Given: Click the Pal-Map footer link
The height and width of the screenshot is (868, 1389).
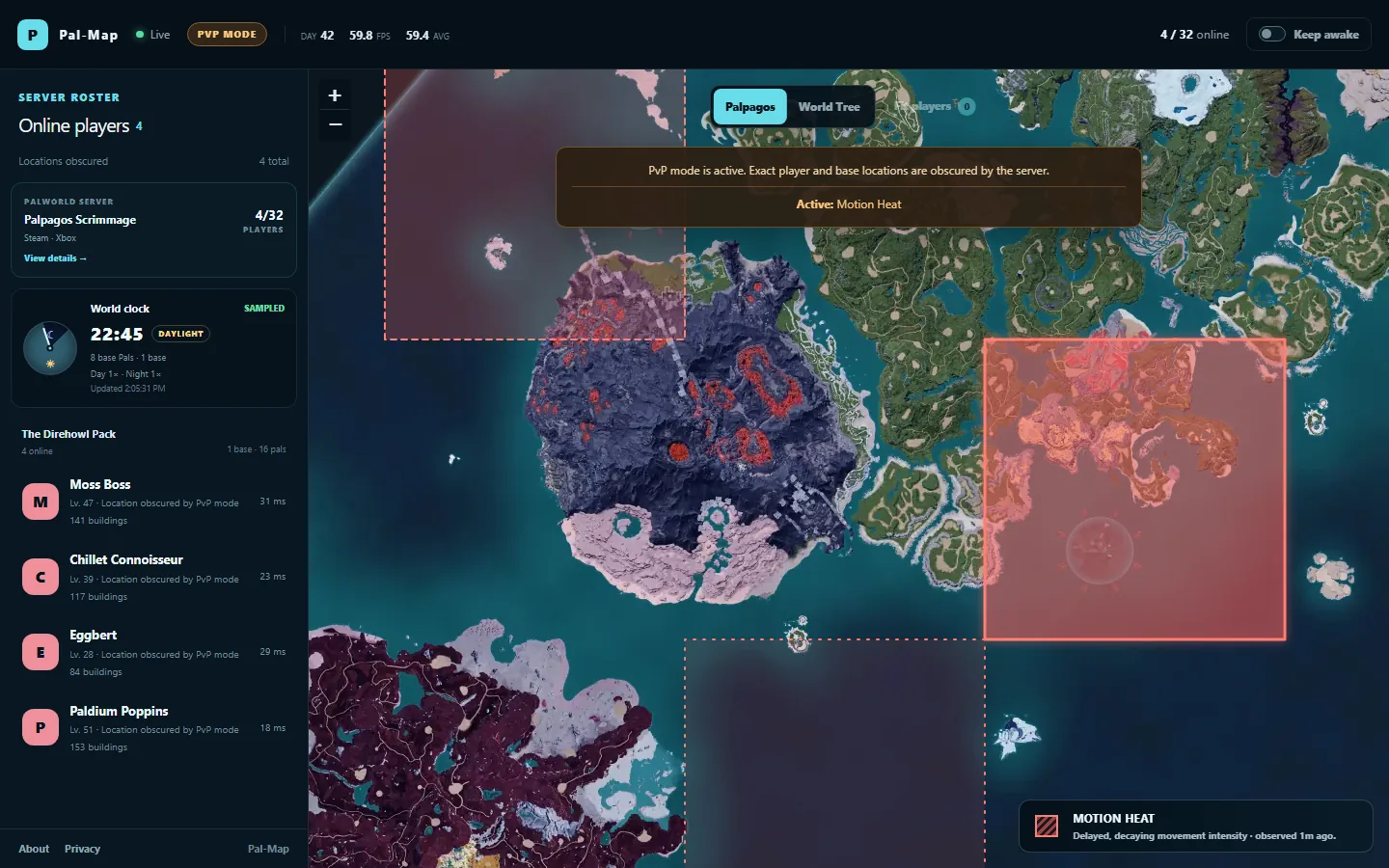Looking at the screenshot, I should [x=268, y=849].
